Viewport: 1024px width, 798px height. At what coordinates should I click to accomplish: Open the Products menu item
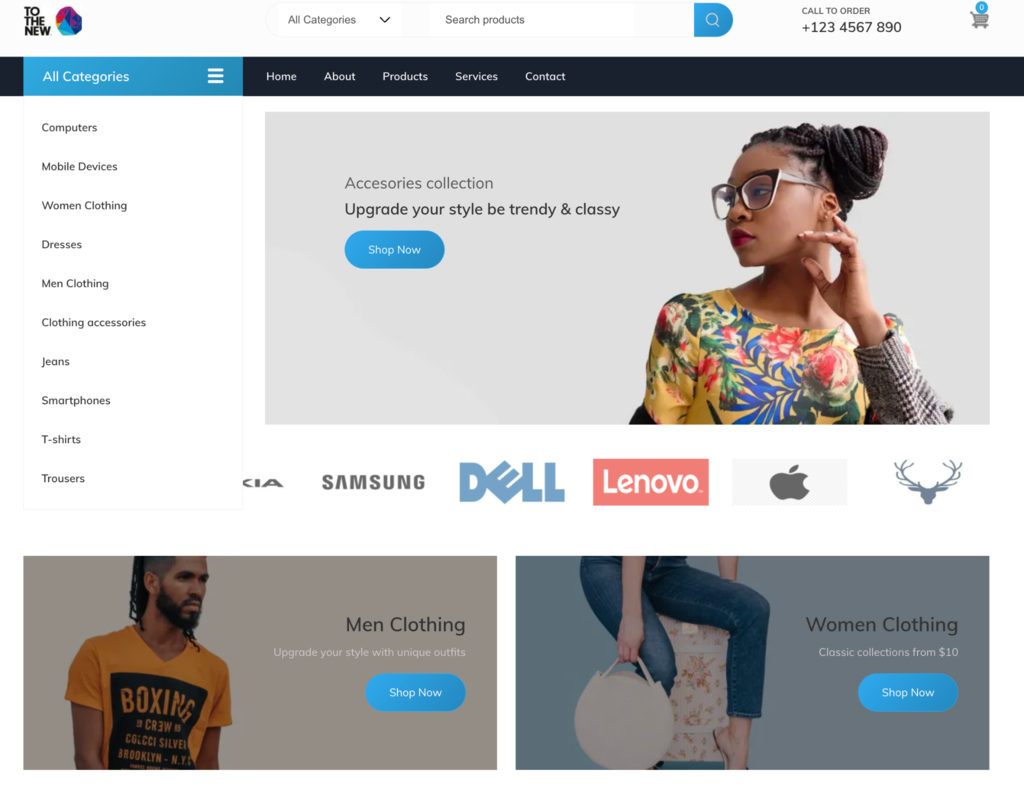pos(405,76)
